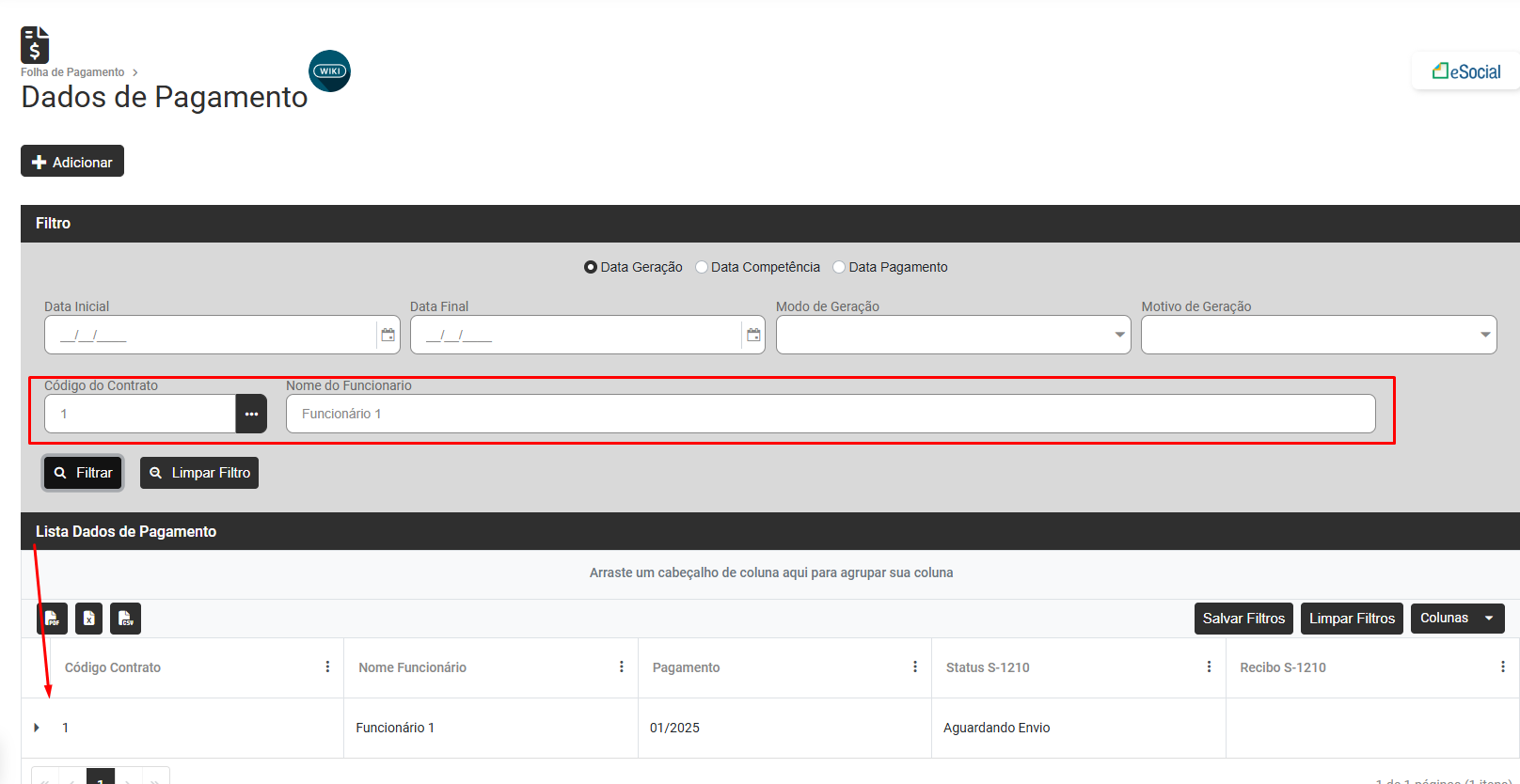This screenshot has height=784, width=1520.
Task: Open contract lookup ellipsis button
Action: point(251,414)
